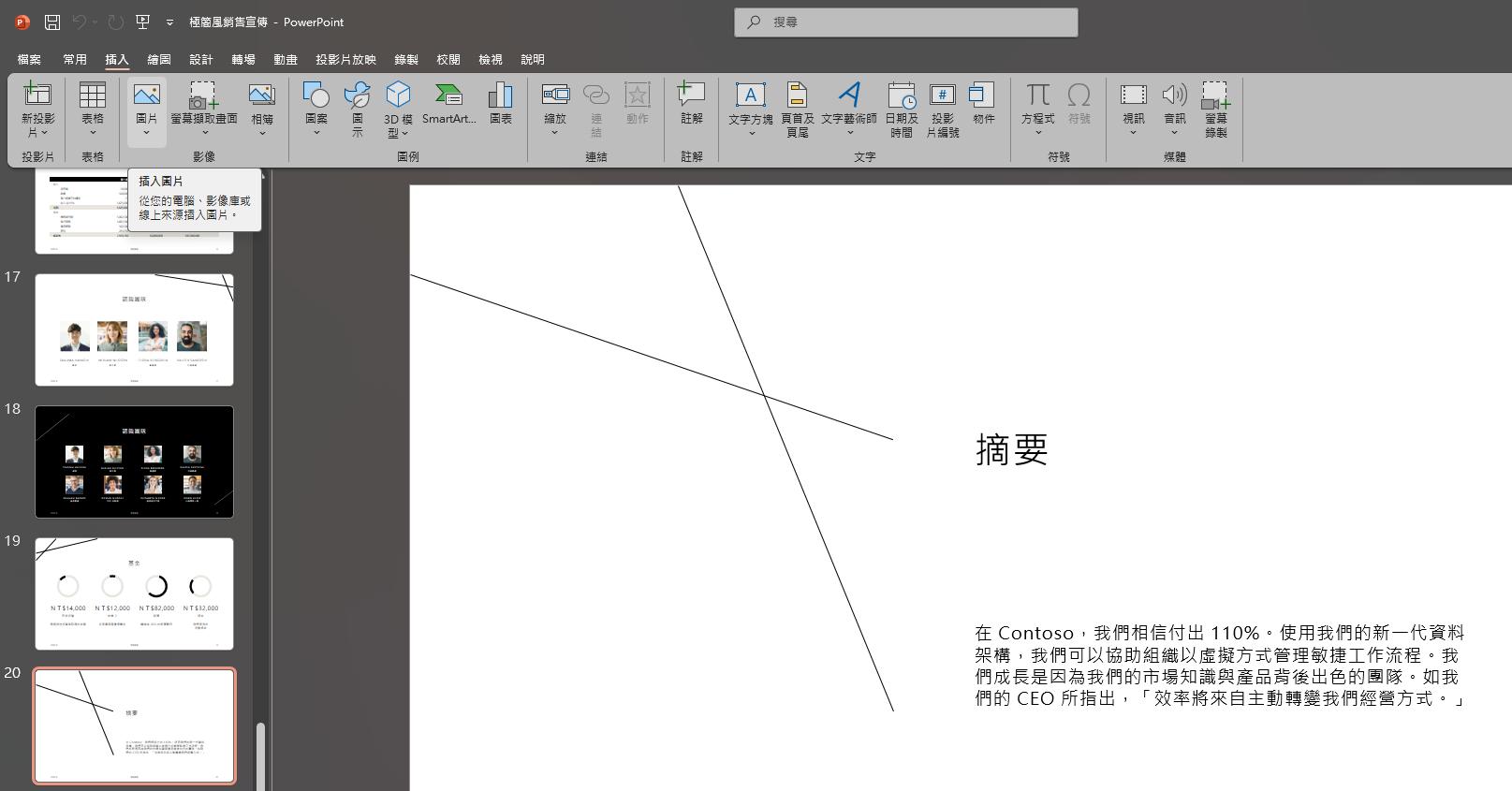Expand the 3D Models dropdown arrow
The width and height of the screenshot is (1512, 791).
click(x=405, y=133)
